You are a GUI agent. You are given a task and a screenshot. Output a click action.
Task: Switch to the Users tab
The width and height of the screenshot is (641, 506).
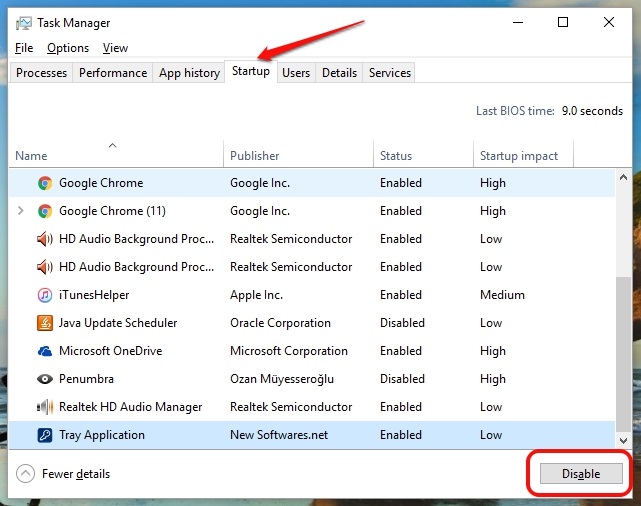[296, 73]
